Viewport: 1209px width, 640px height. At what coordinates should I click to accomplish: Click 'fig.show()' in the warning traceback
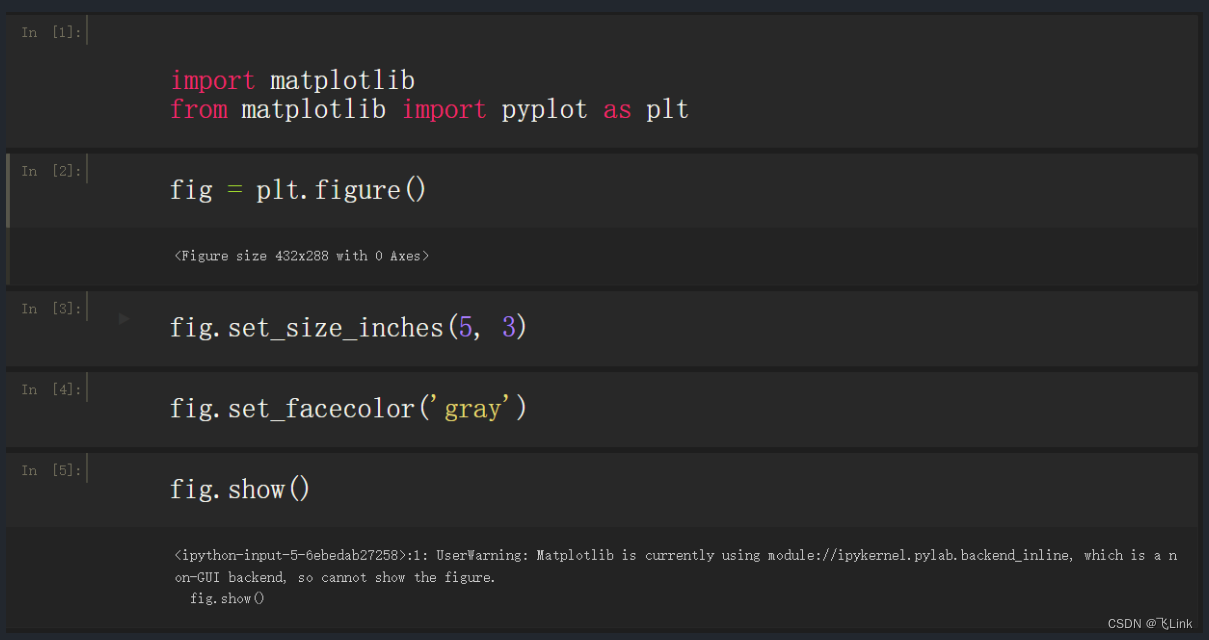click(x=227, y=598)
